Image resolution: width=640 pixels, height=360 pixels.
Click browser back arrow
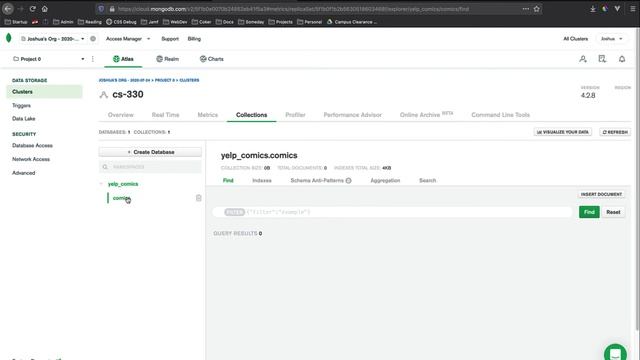(8, 9)
